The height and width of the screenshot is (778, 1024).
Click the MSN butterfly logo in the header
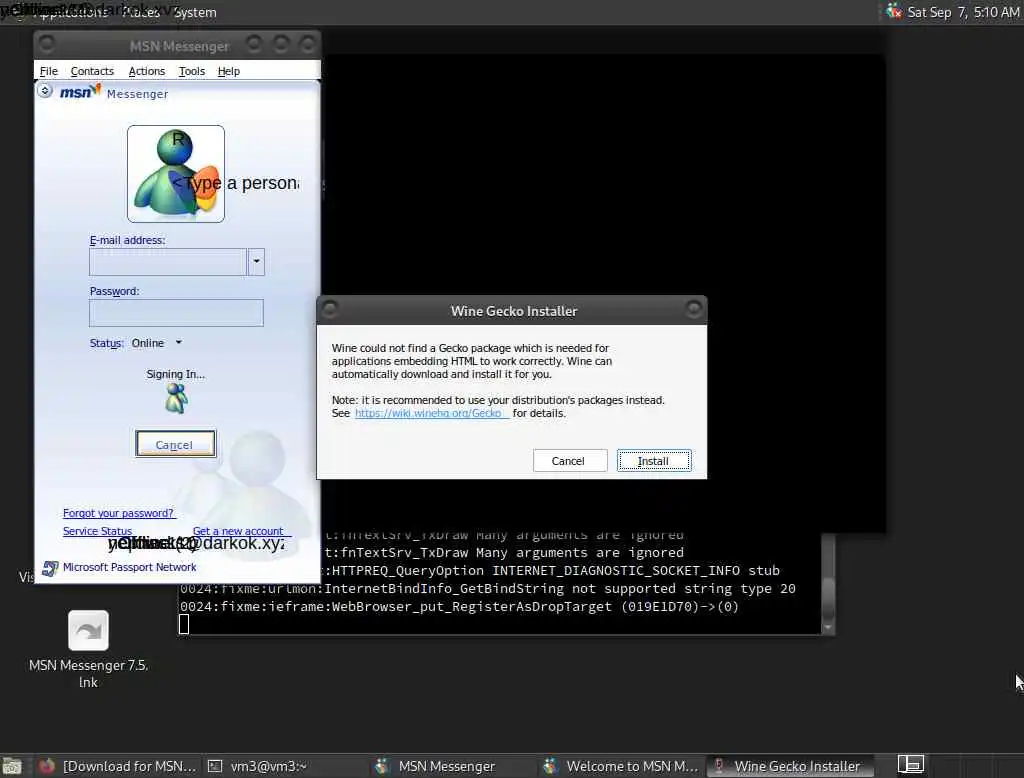point(80,91)
